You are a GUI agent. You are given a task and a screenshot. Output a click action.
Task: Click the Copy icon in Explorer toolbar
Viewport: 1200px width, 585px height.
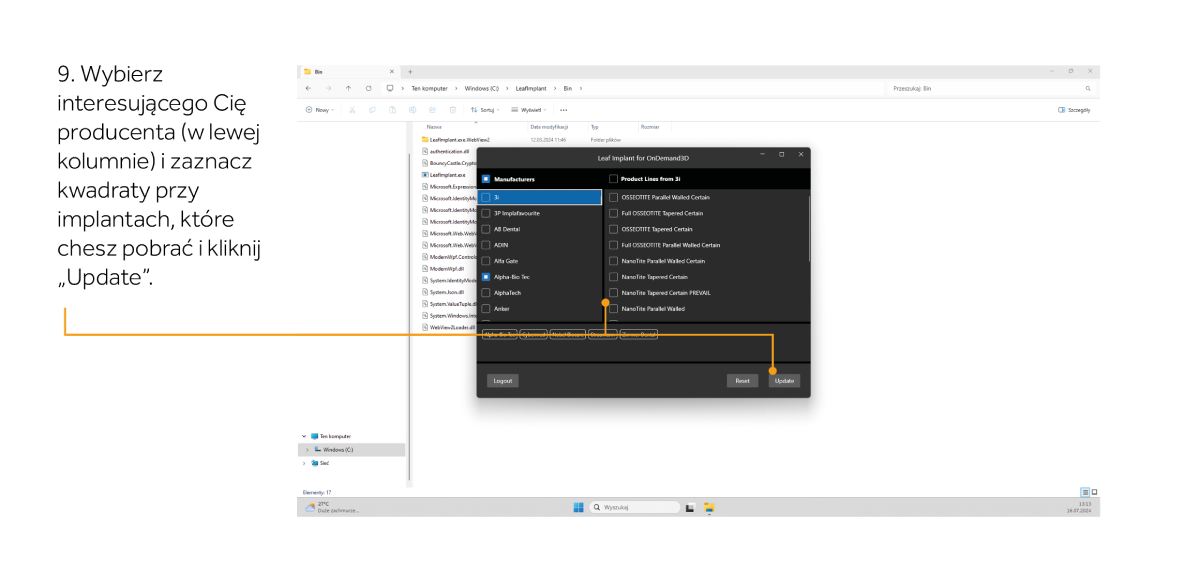tap(373, 109)
